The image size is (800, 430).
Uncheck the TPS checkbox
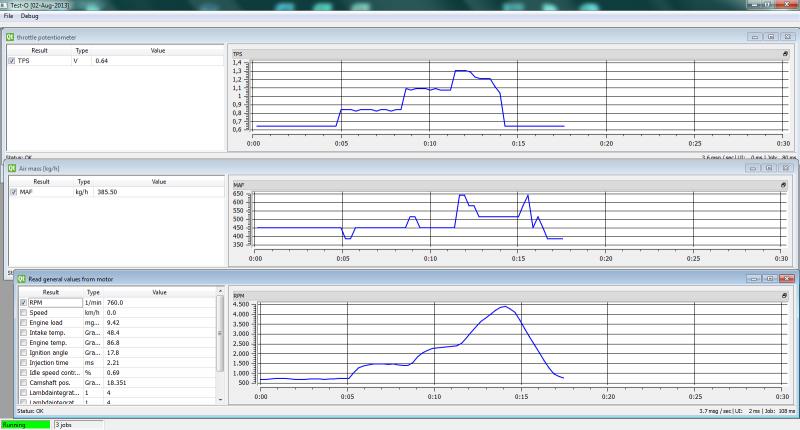pos(12,61)
